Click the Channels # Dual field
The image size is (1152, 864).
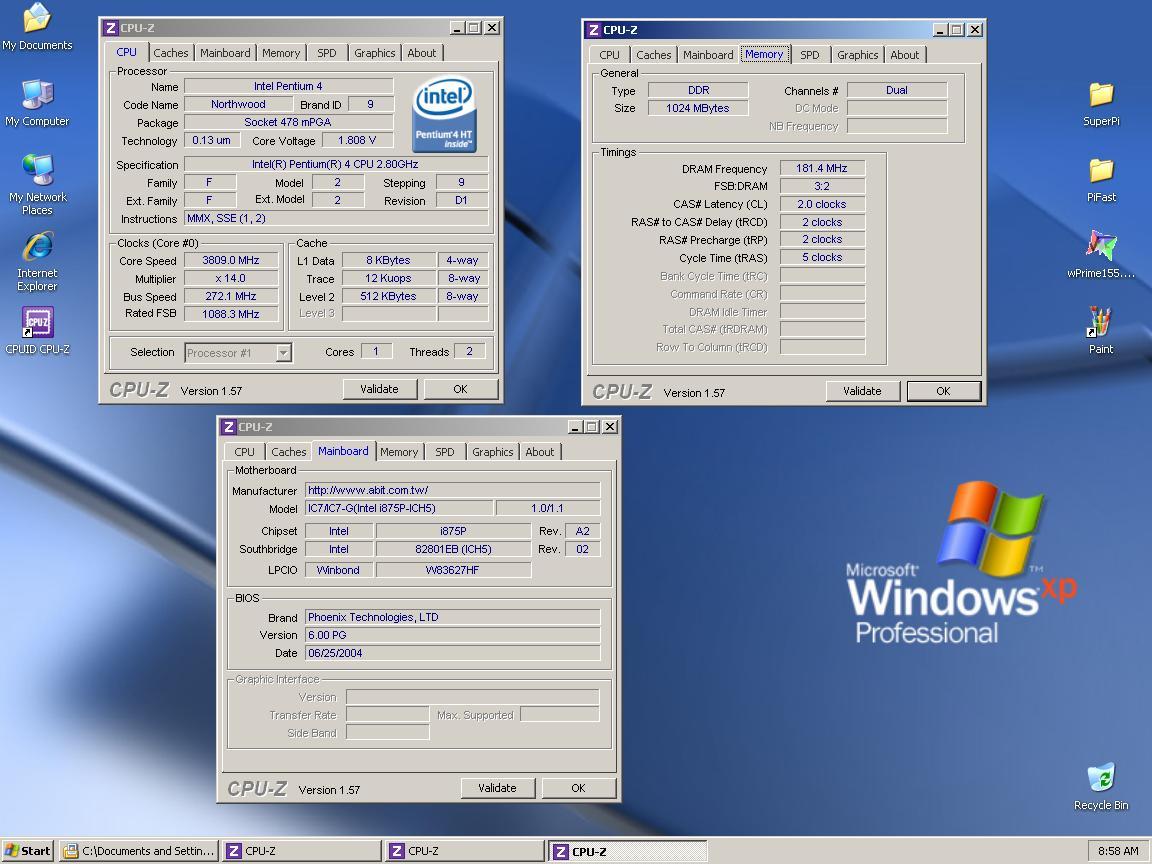[897, 90]
